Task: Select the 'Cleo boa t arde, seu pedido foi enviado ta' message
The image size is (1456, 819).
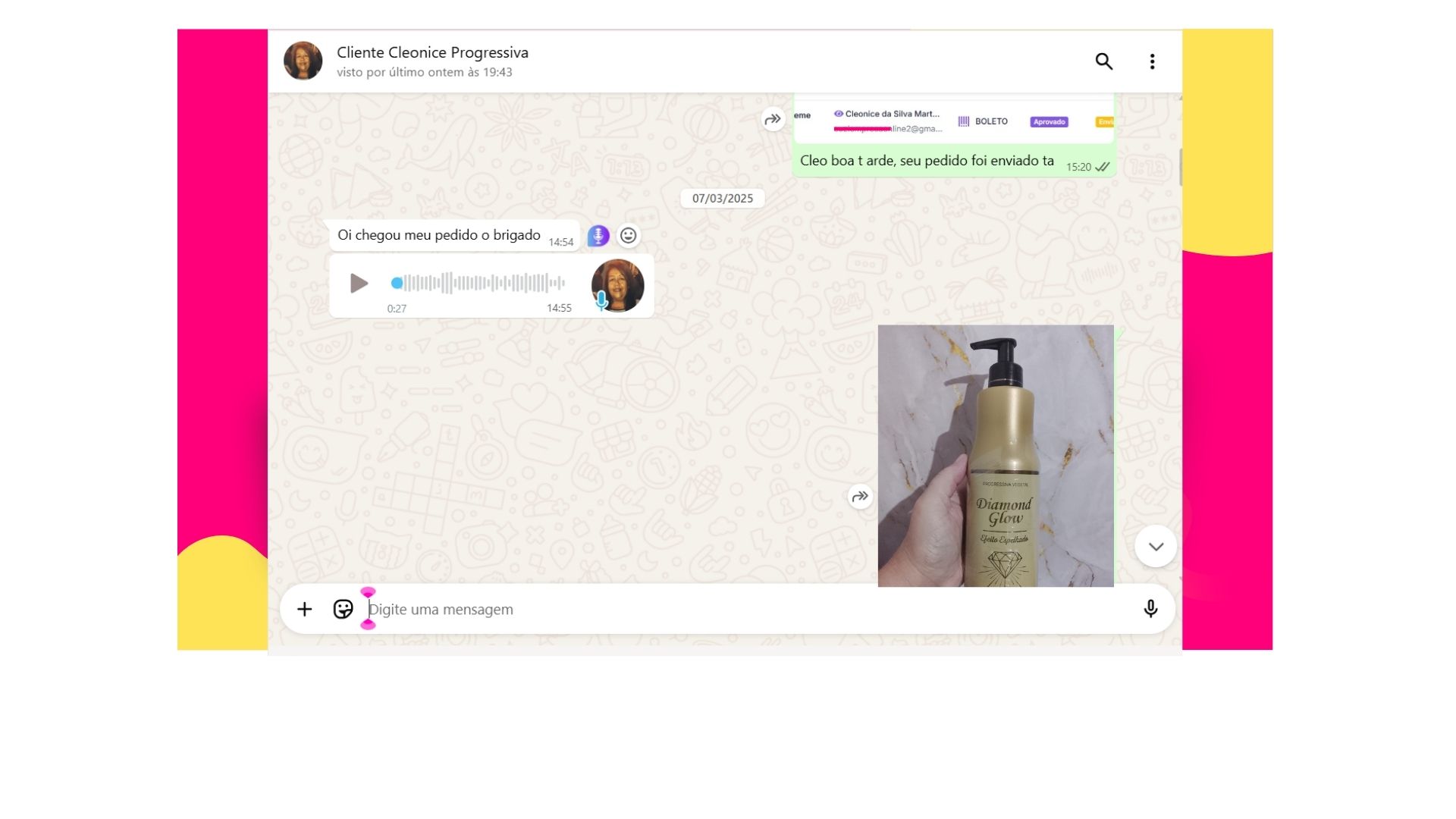Action: click(x=927, y=161)
